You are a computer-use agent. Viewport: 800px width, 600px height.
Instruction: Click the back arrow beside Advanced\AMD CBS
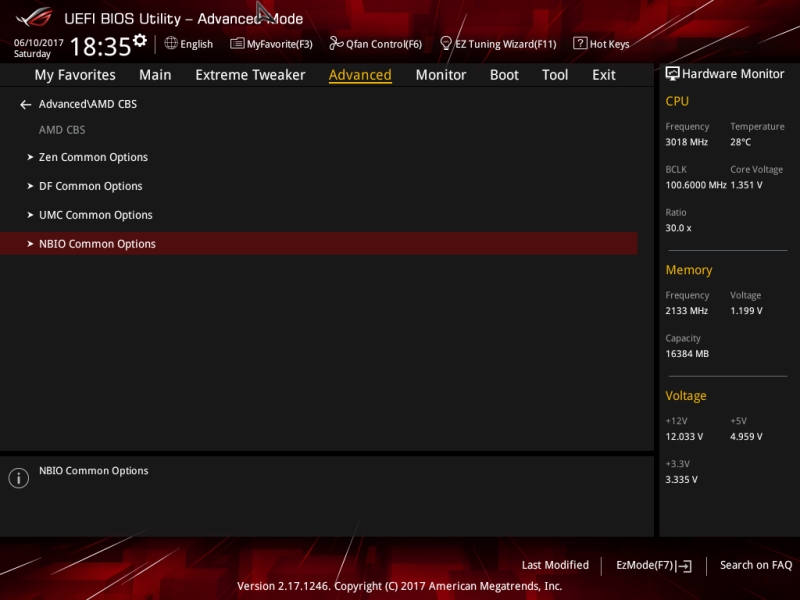pyautogui.click(x=26, y=105)
